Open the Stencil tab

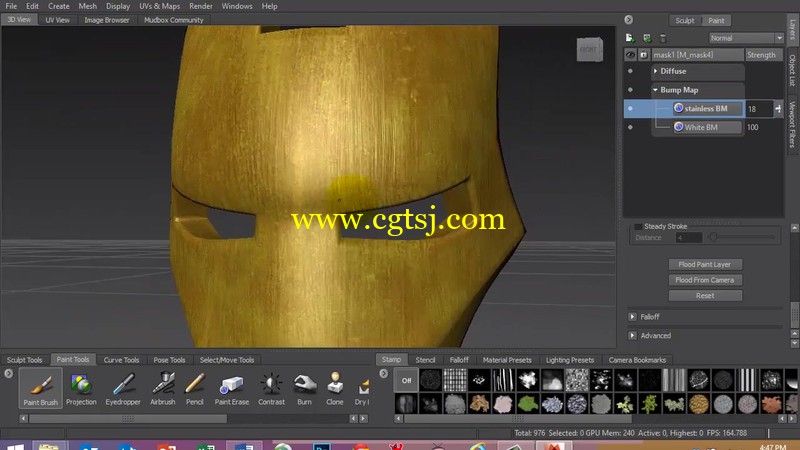[x=425, y=360]
